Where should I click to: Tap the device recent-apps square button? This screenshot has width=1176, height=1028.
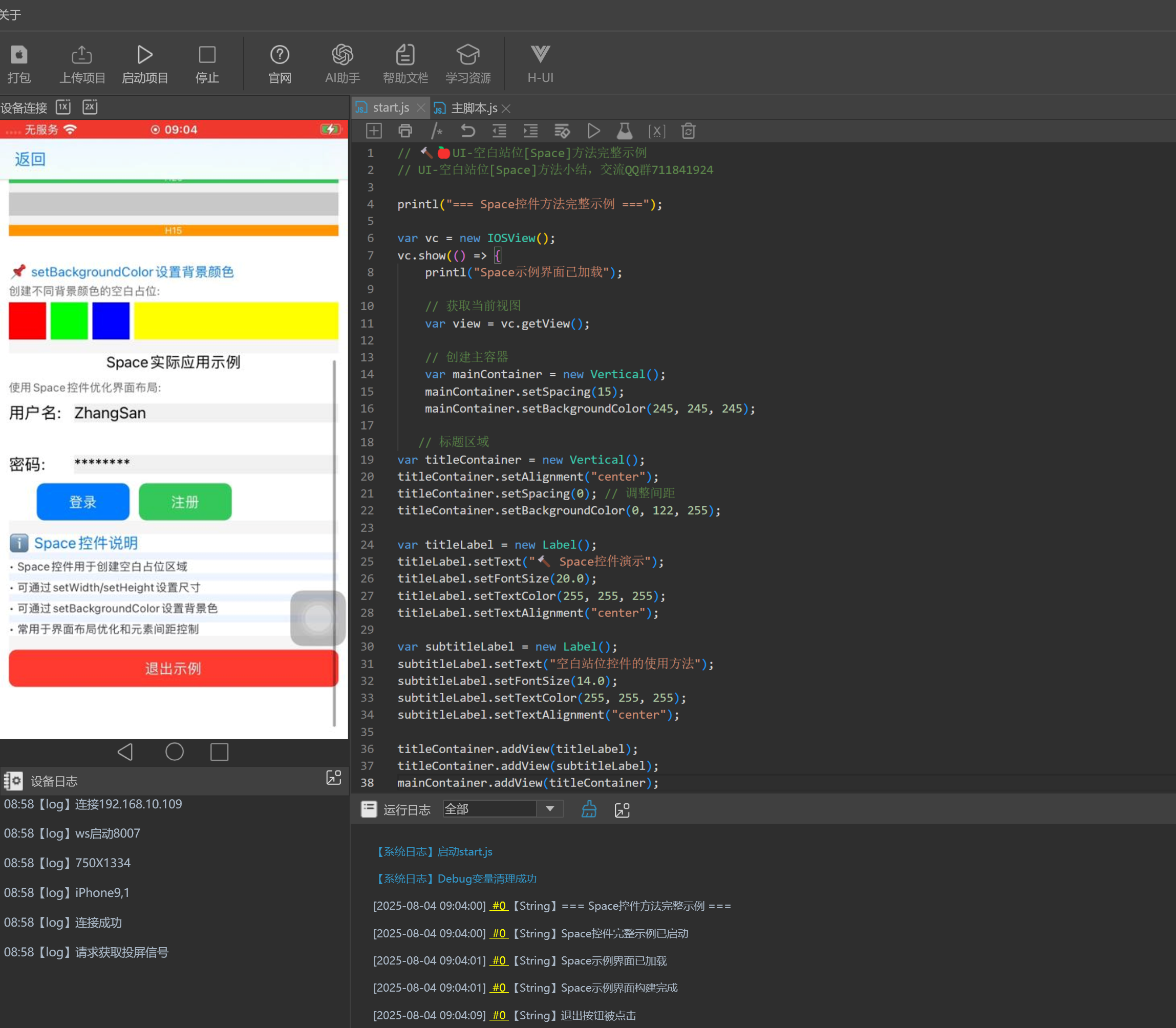(x=219, y=752)
